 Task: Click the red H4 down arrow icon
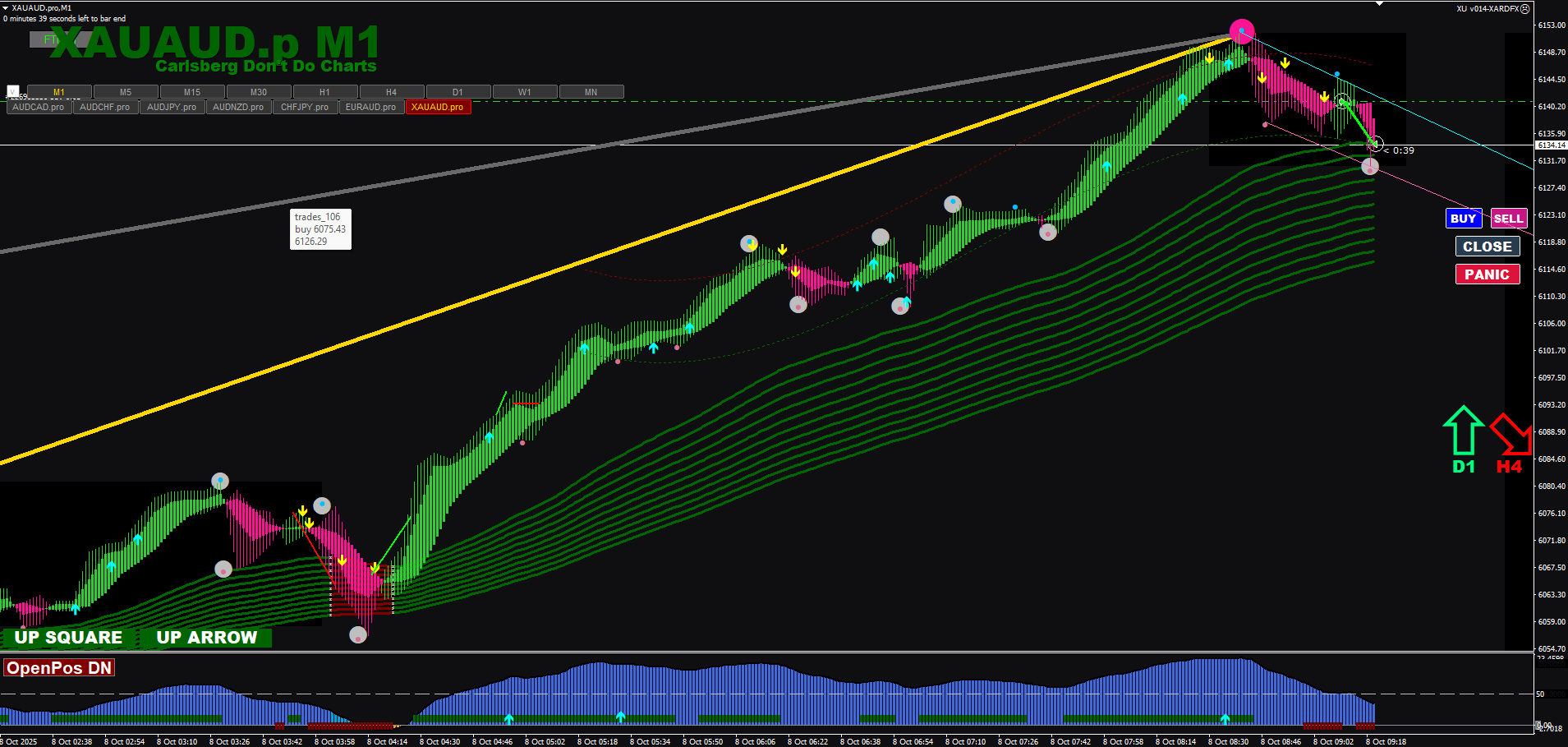pyautogui.click(x=1511, y=433)
